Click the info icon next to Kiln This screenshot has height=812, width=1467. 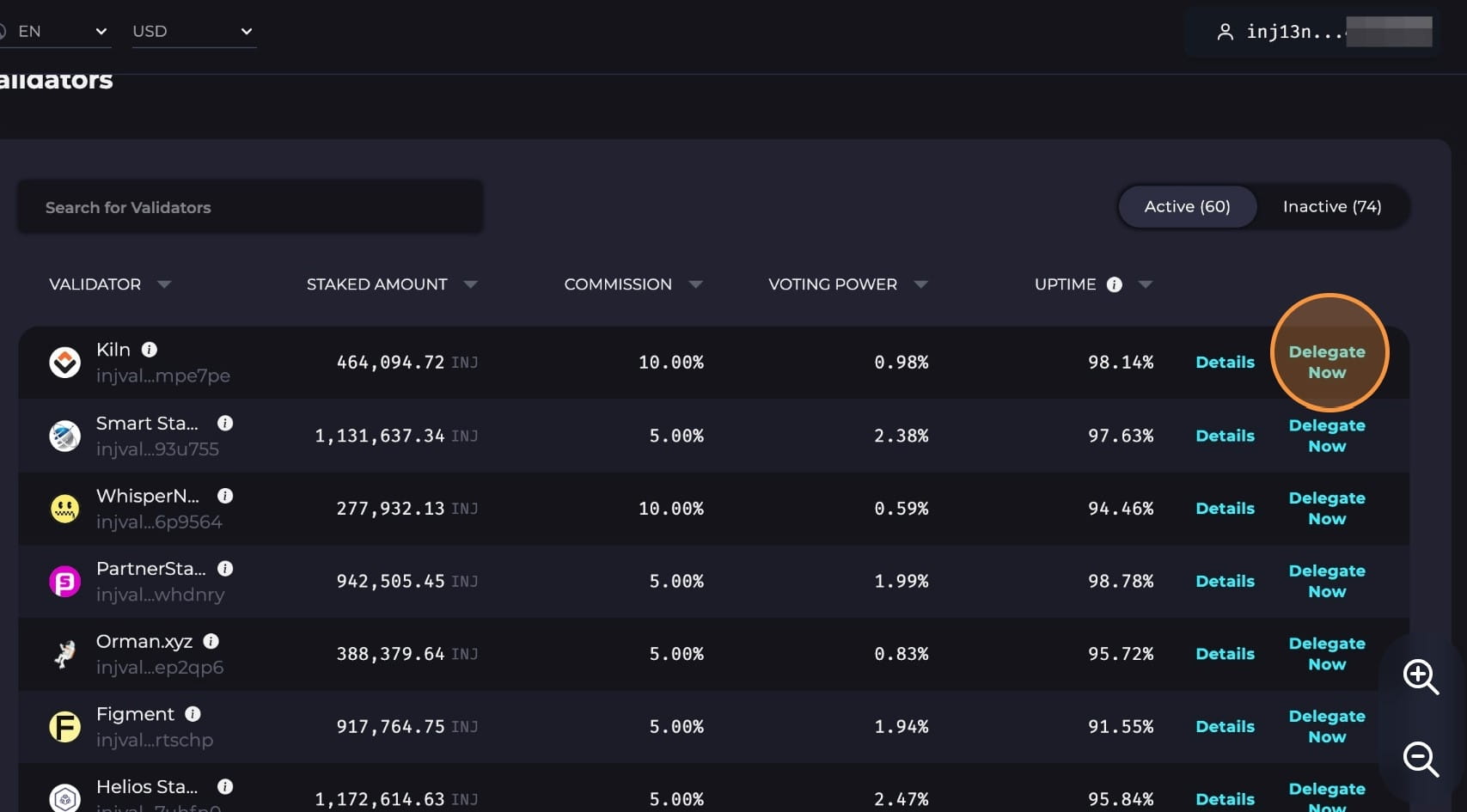coord(150,350)
